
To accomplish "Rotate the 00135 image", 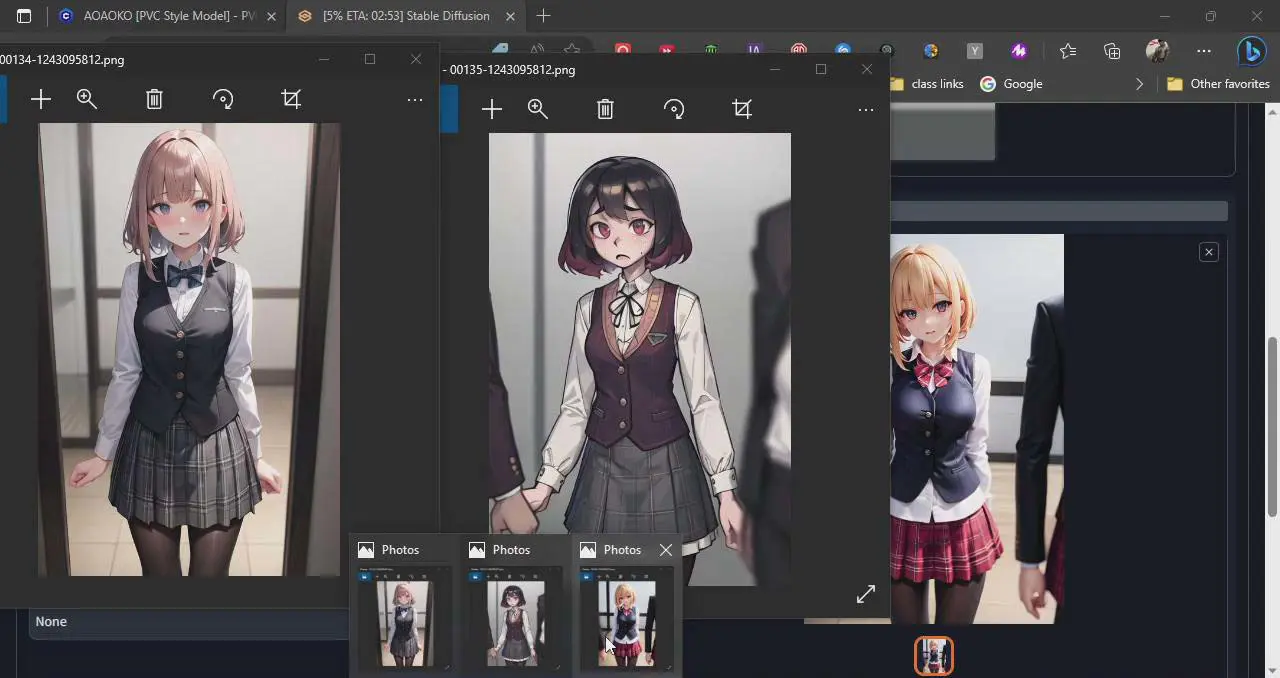I will click(674, 109).
